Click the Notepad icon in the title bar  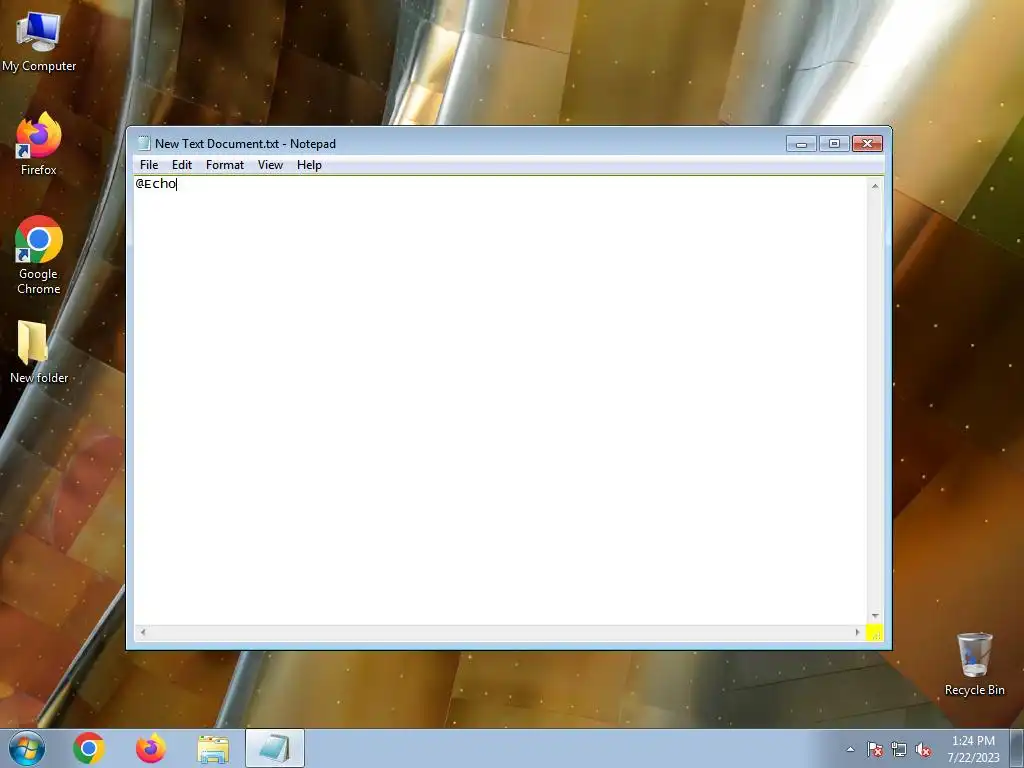(x=144, y=144)
